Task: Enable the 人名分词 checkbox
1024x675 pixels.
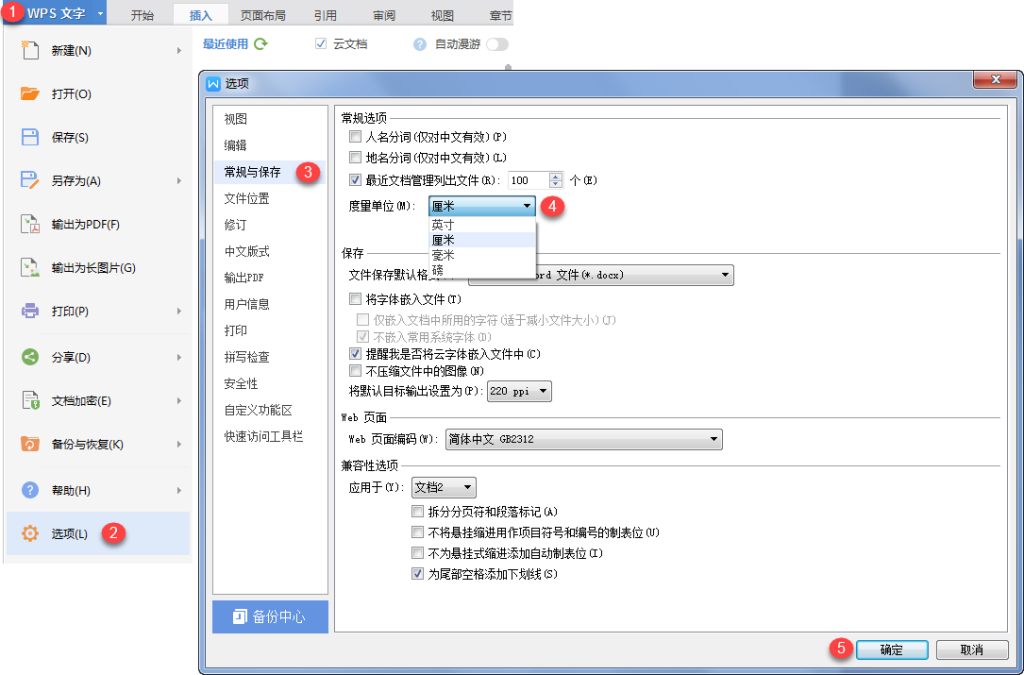Action: coord(355,136)
